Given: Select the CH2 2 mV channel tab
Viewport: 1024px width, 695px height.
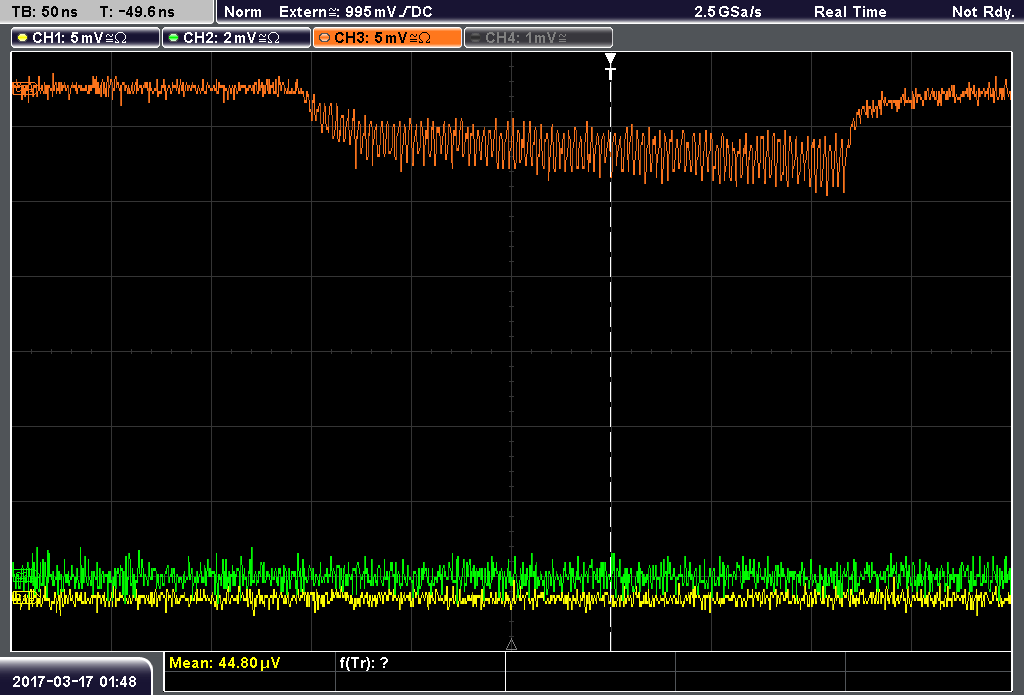Looking at the screenshot, I should click(236, 38).
